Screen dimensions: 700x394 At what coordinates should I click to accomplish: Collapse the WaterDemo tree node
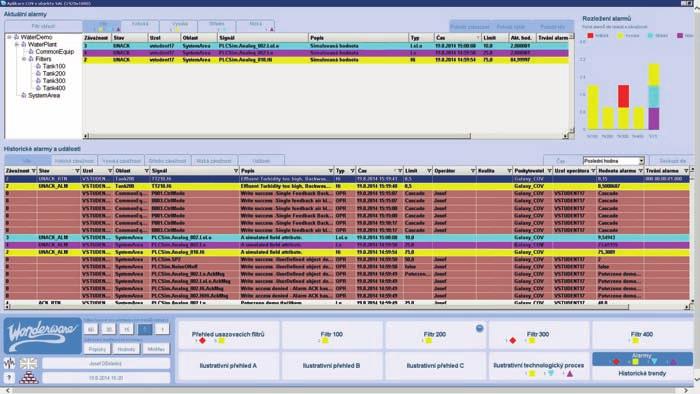pos(9,37)
